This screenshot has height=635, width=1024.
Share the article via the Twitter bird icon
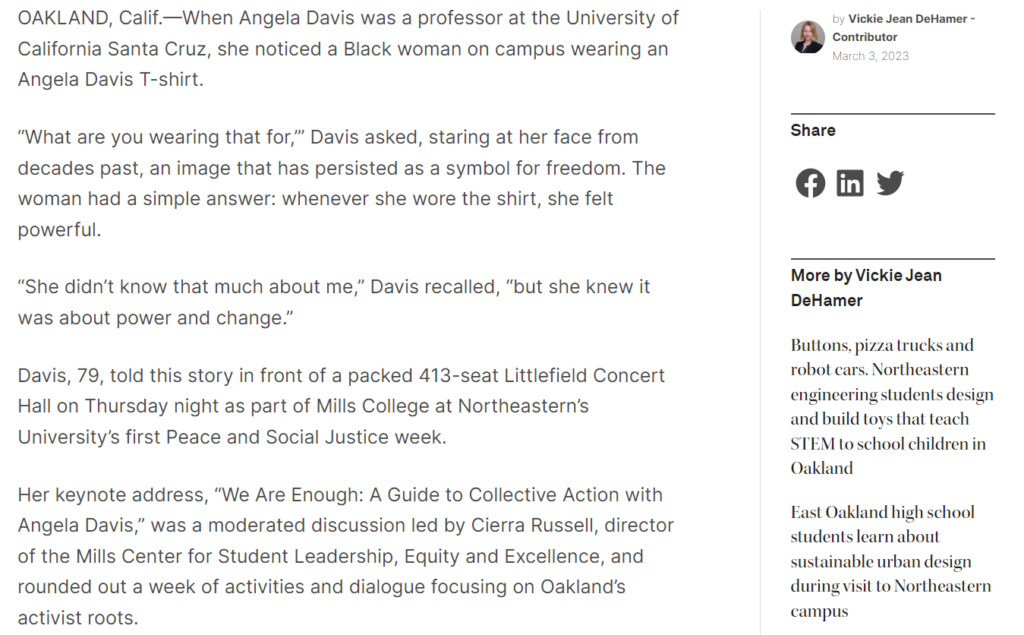889,183
